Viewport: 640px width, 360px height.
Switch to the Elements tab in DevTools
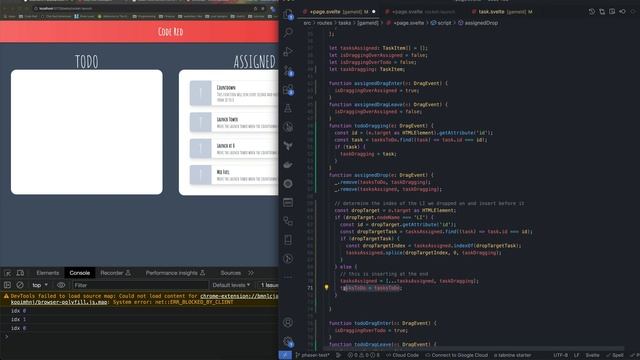[x=48, y=273]
